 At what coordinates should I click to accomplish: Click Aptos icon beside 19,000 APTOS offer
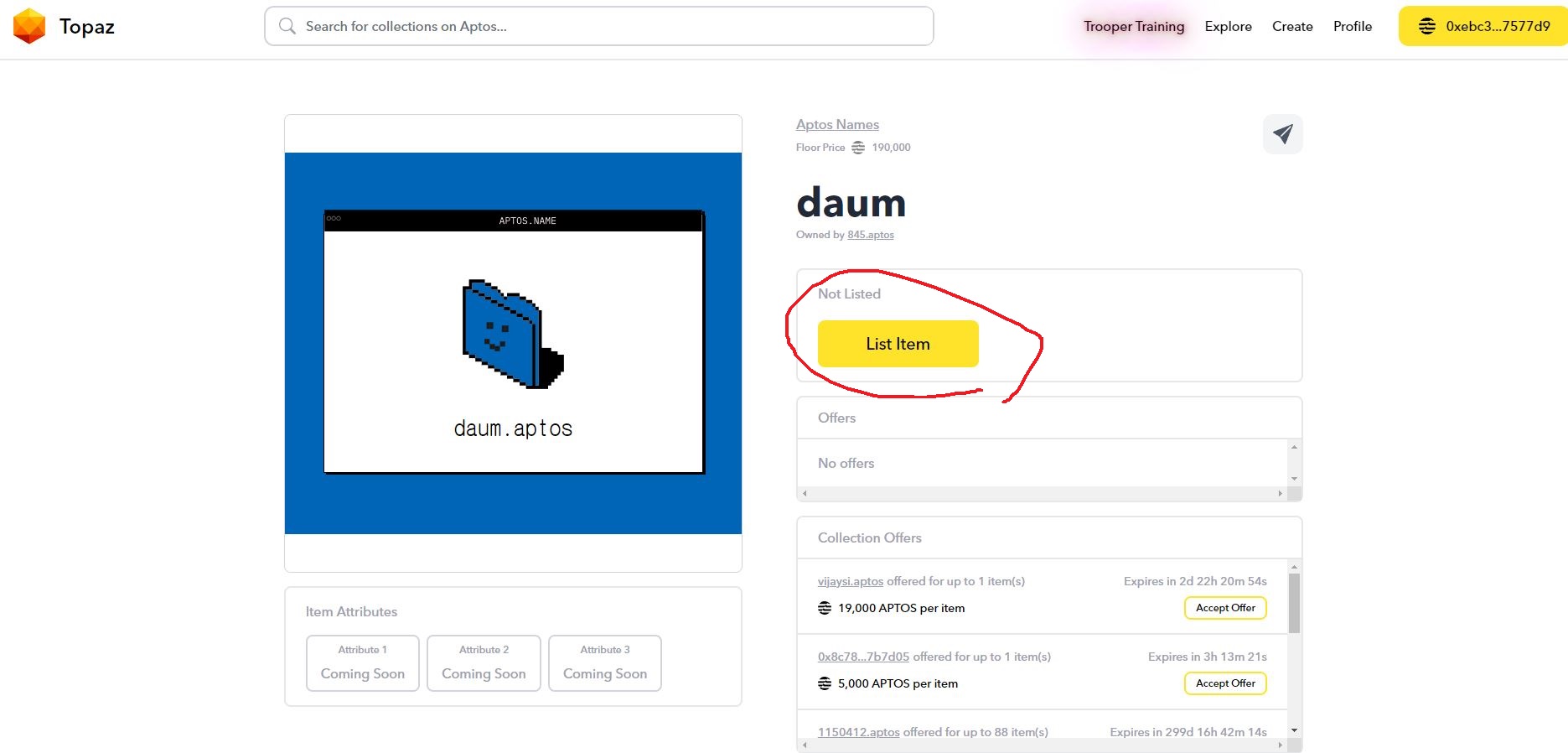(825, 608)
